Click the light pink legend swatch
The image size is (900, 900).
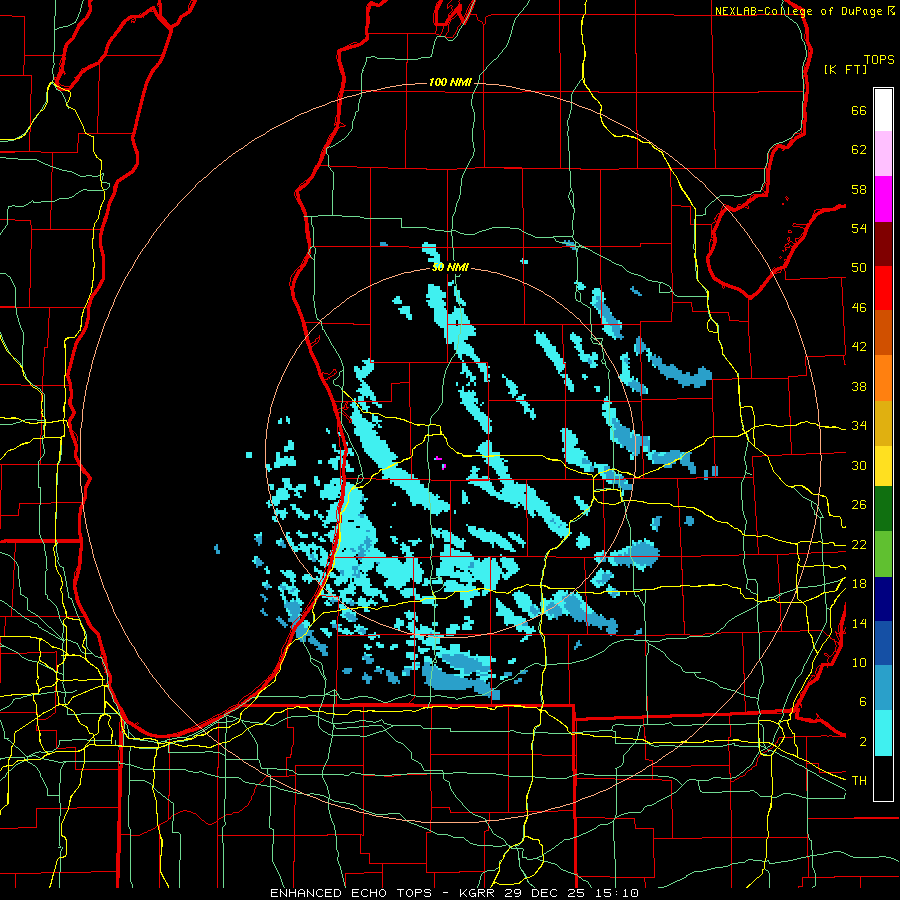tap(883, 153)
